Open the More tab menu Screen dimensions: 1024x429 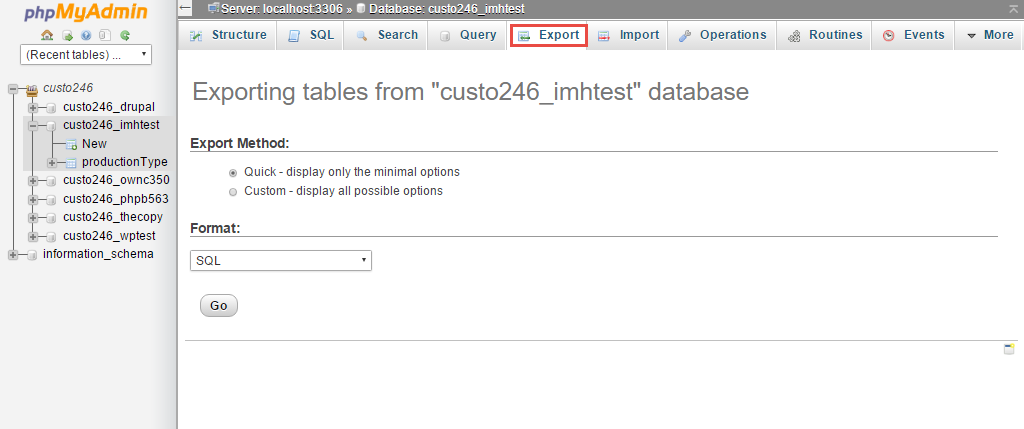pos(989,35)
